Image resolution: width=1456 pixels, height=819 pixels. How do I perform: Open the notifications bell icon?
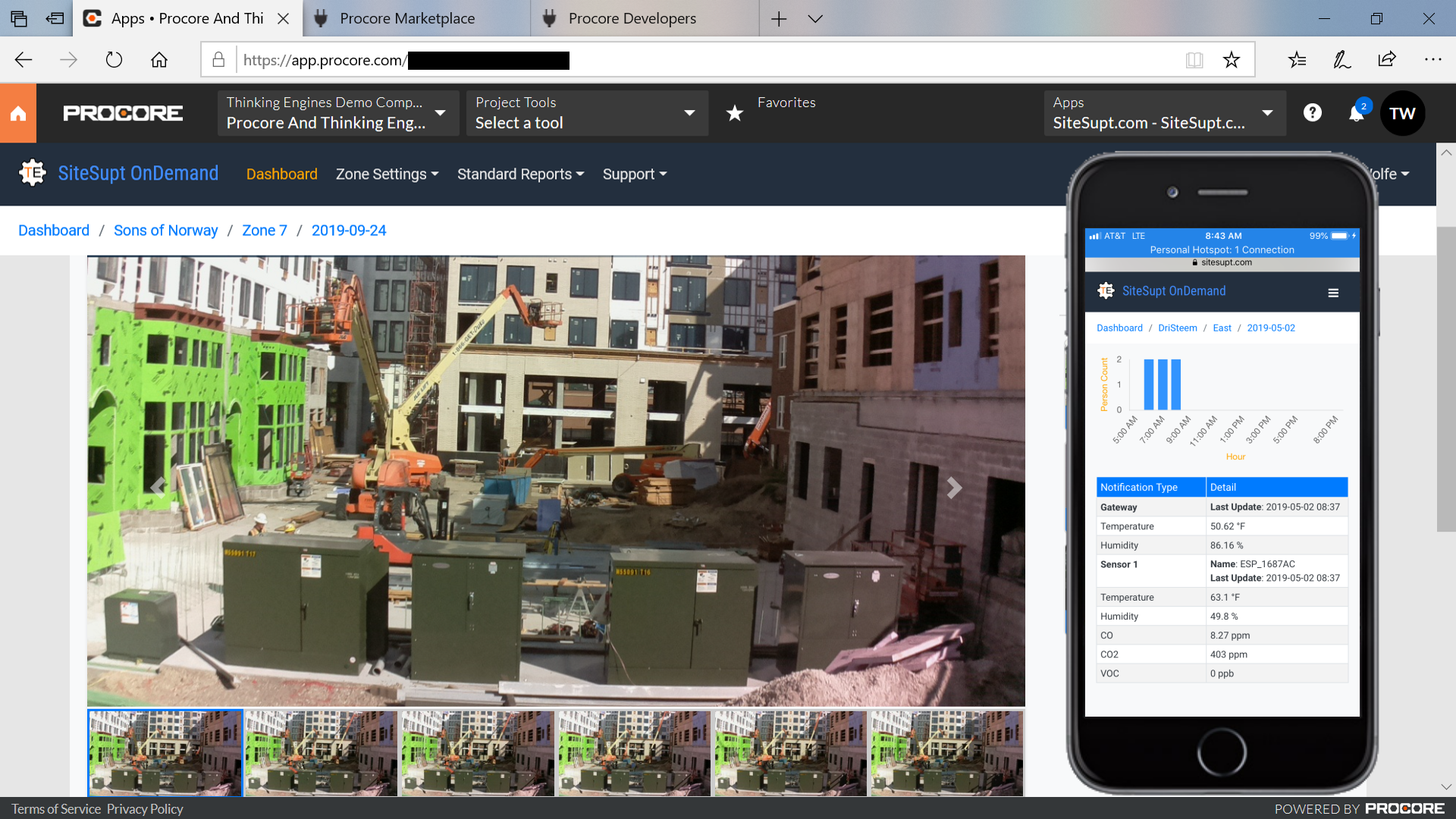coord(1357,113)
